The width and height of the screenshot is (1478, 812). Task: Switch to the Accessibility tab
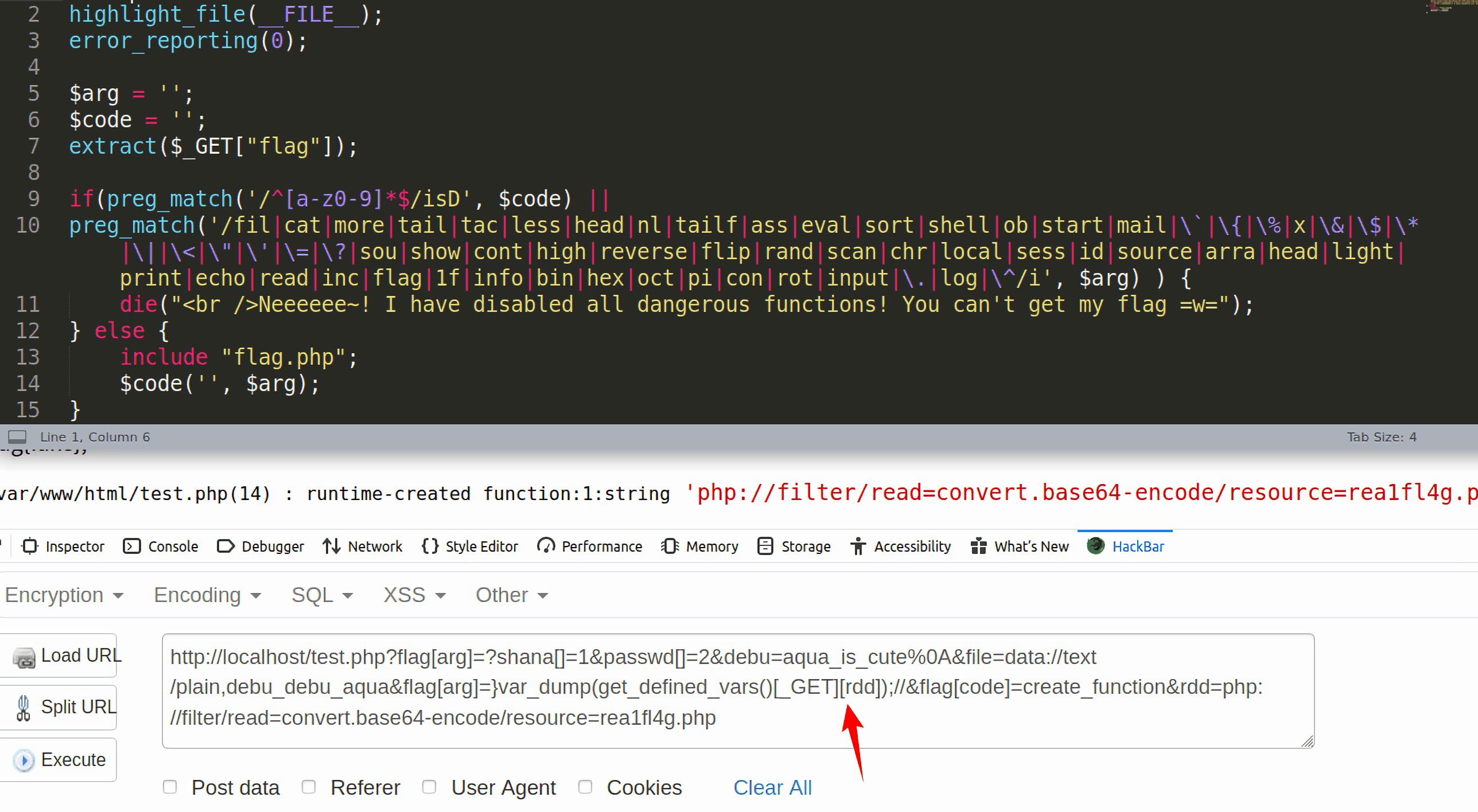point(901,546)
